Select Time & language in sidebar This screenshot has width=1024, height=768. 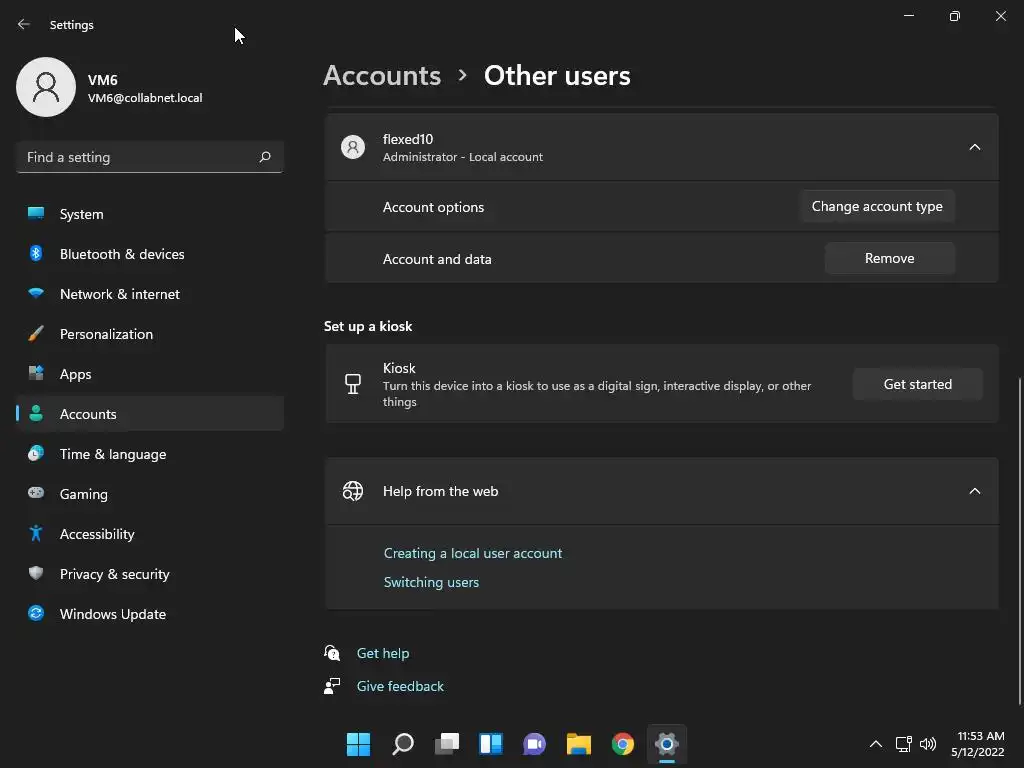(x=150, y=454)
